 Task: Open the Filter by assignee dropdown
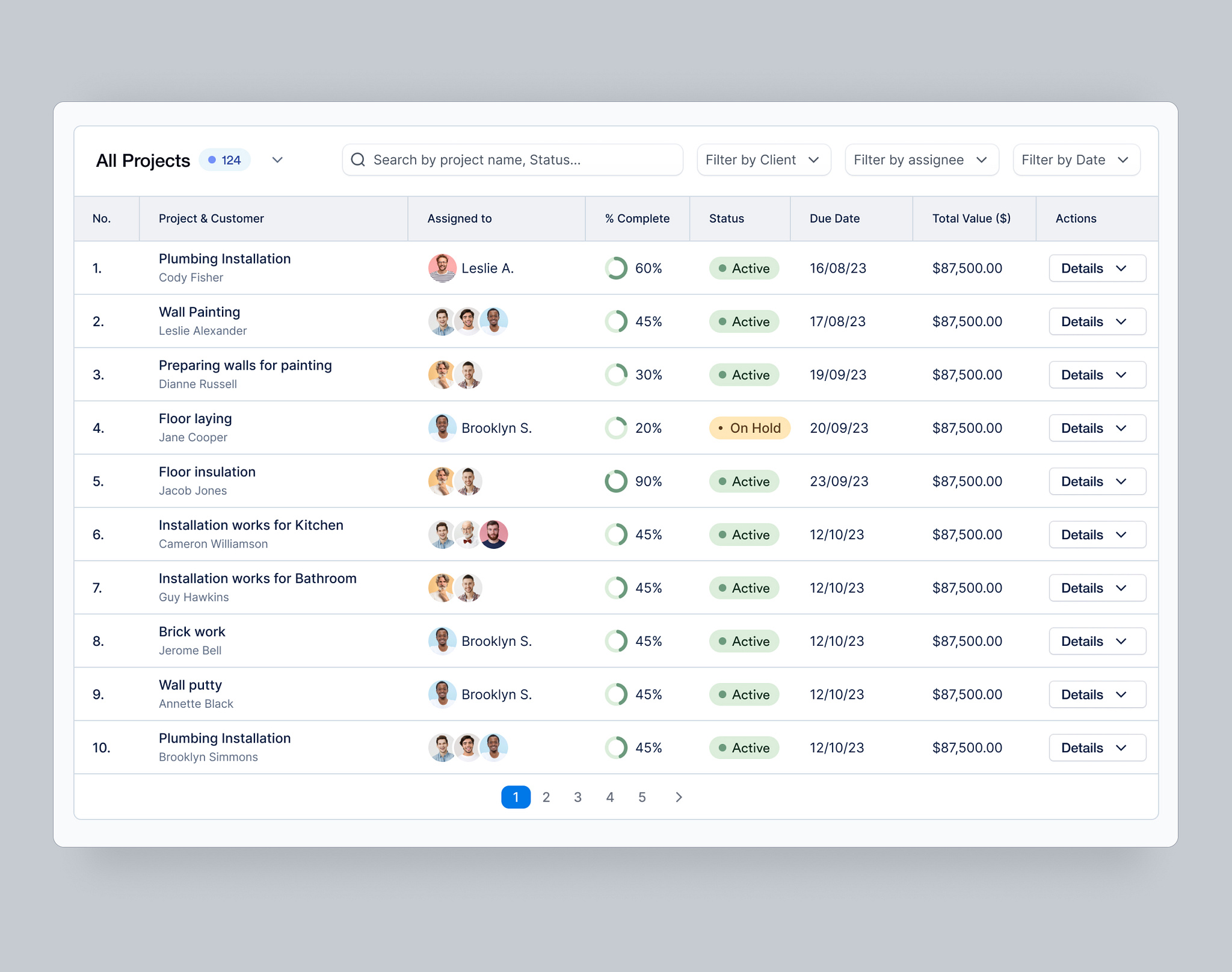click(921, 159)
